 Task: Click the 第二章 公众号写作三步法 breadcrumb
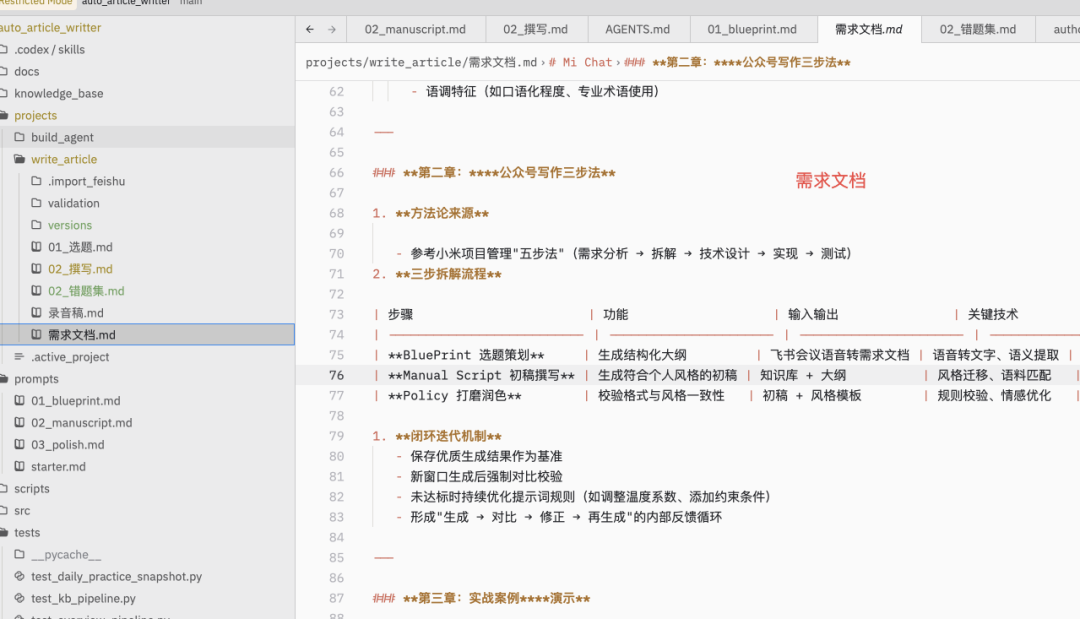(738, 63)
